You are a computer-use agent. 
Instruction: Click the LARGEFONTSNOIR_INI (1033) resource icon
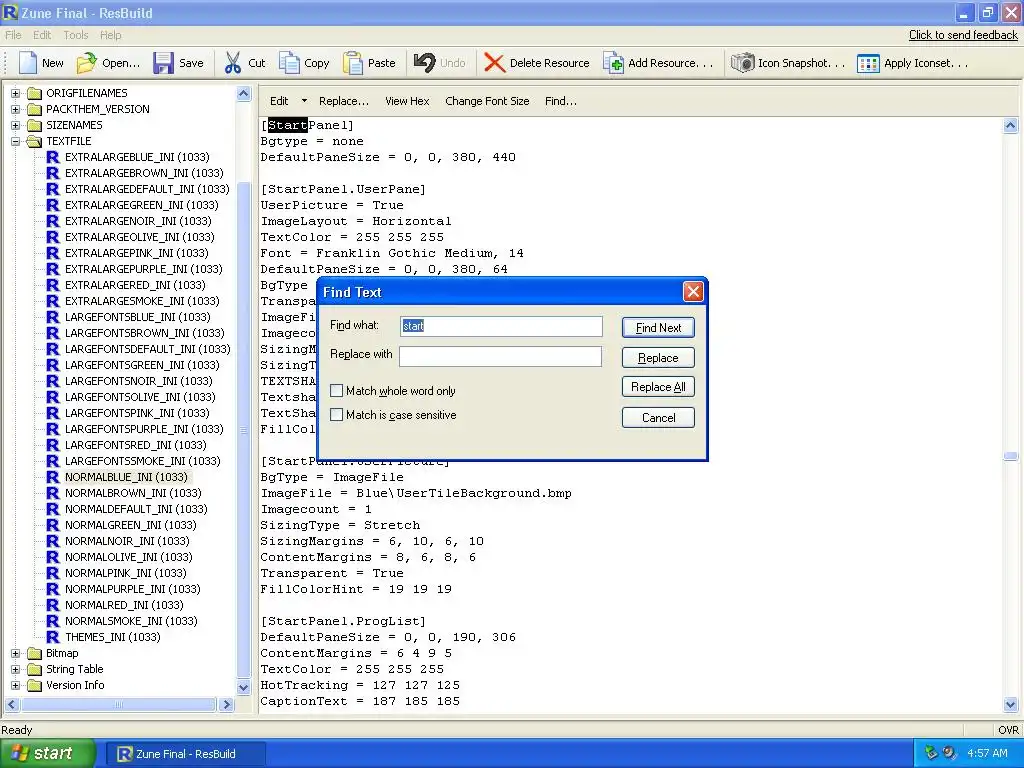coord(53,381)
